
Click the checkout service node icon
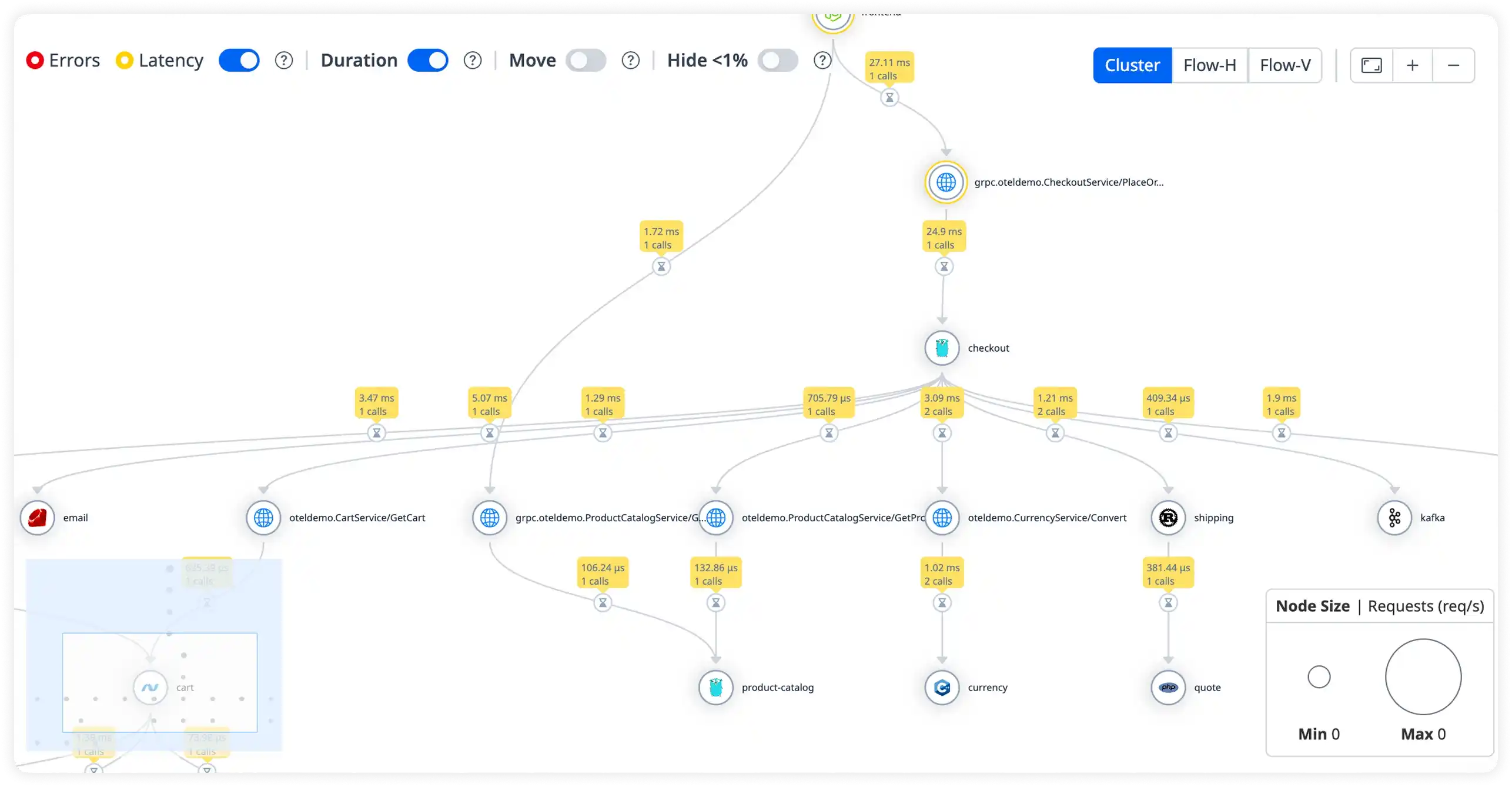(x=942, y=348)
